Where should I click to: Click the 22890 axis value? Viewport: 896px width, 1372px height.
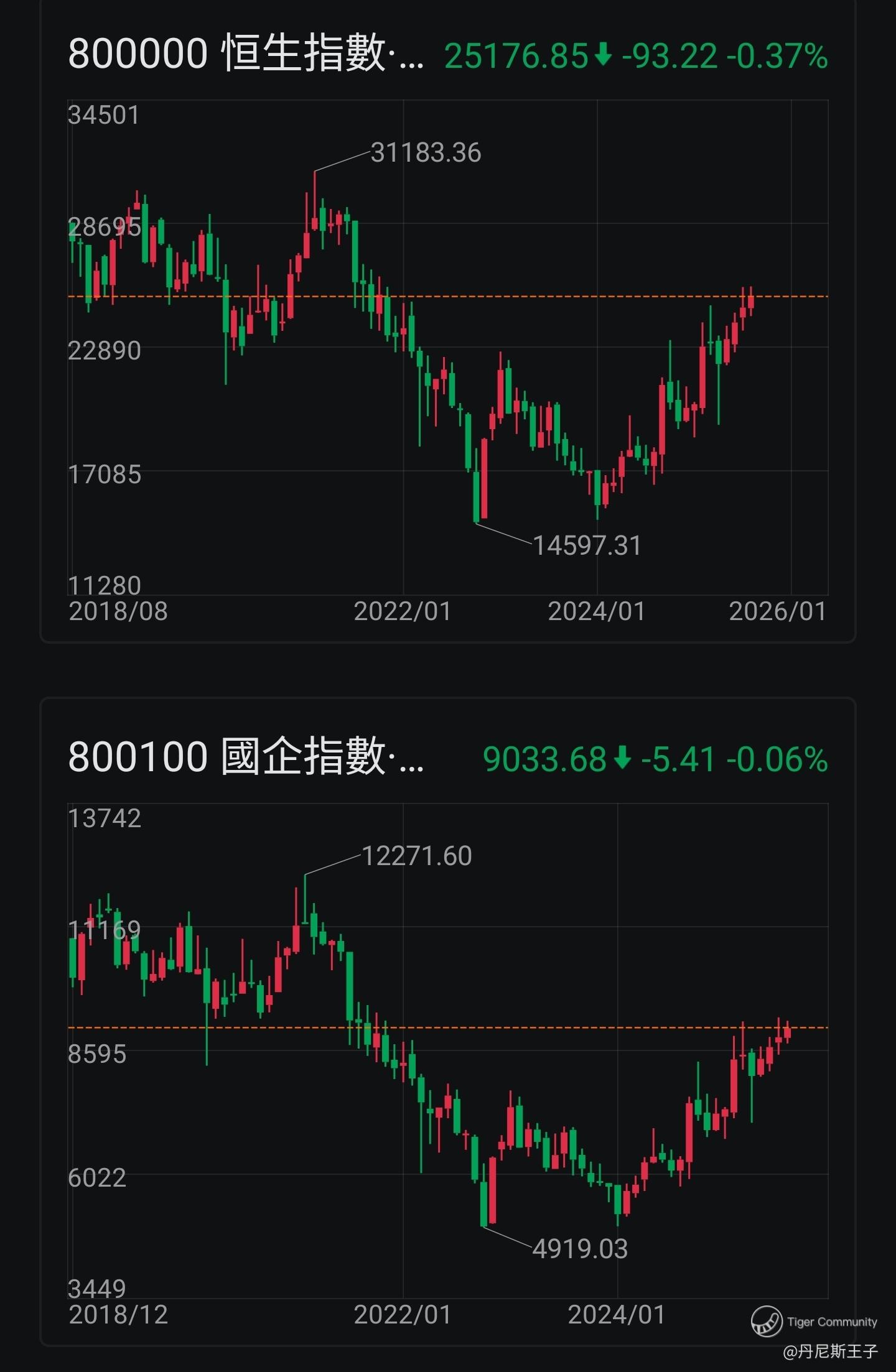[x=105, y=351]
